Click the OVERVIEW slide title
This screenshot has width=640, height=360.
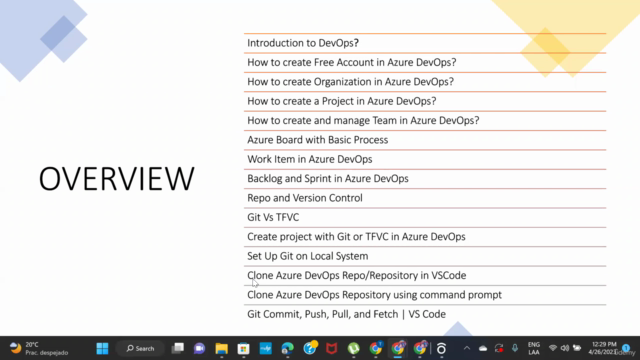pos(117,179)
